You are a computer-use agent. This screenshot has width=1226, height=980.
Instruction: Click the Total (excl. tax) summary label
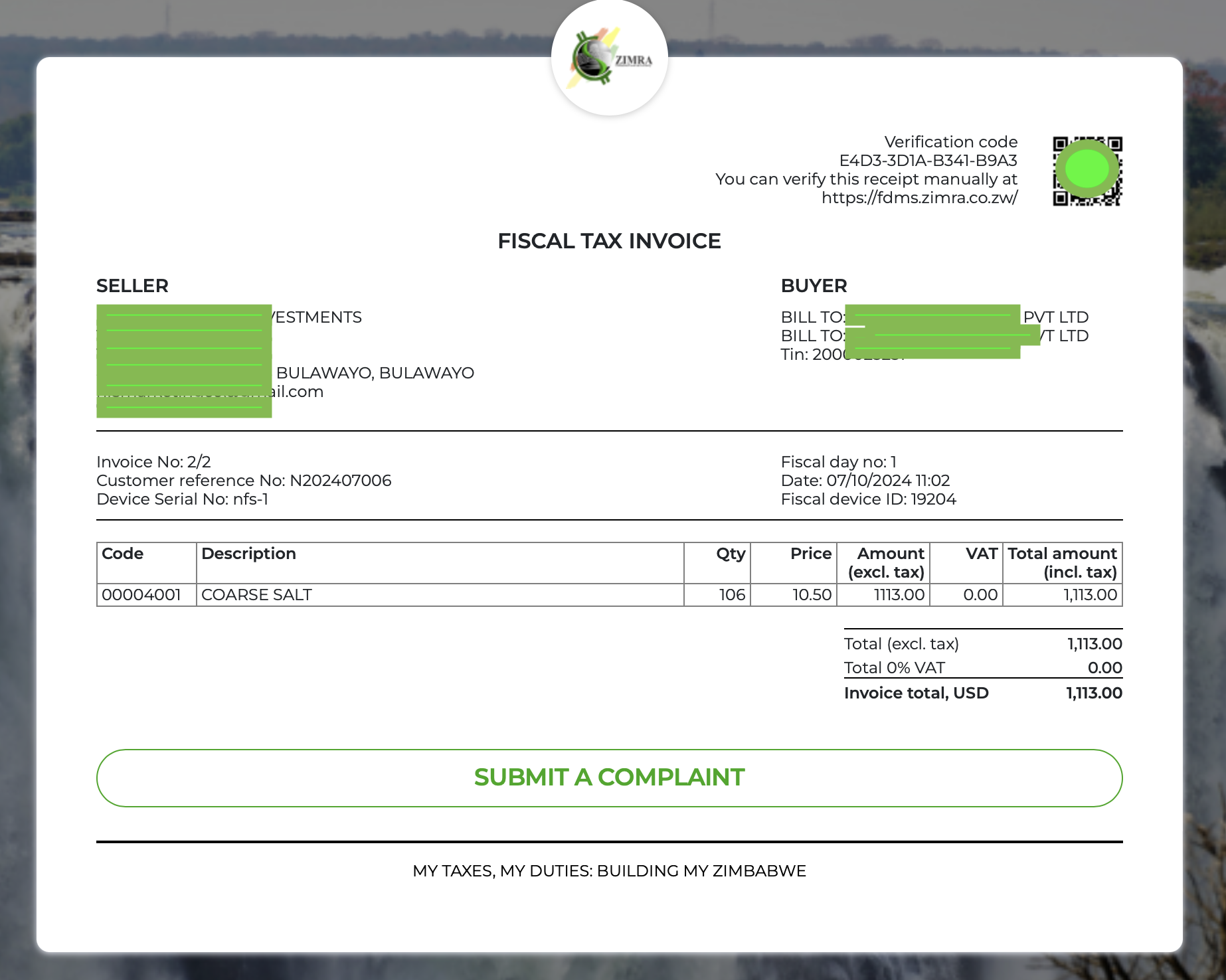[x=901, y=644]
